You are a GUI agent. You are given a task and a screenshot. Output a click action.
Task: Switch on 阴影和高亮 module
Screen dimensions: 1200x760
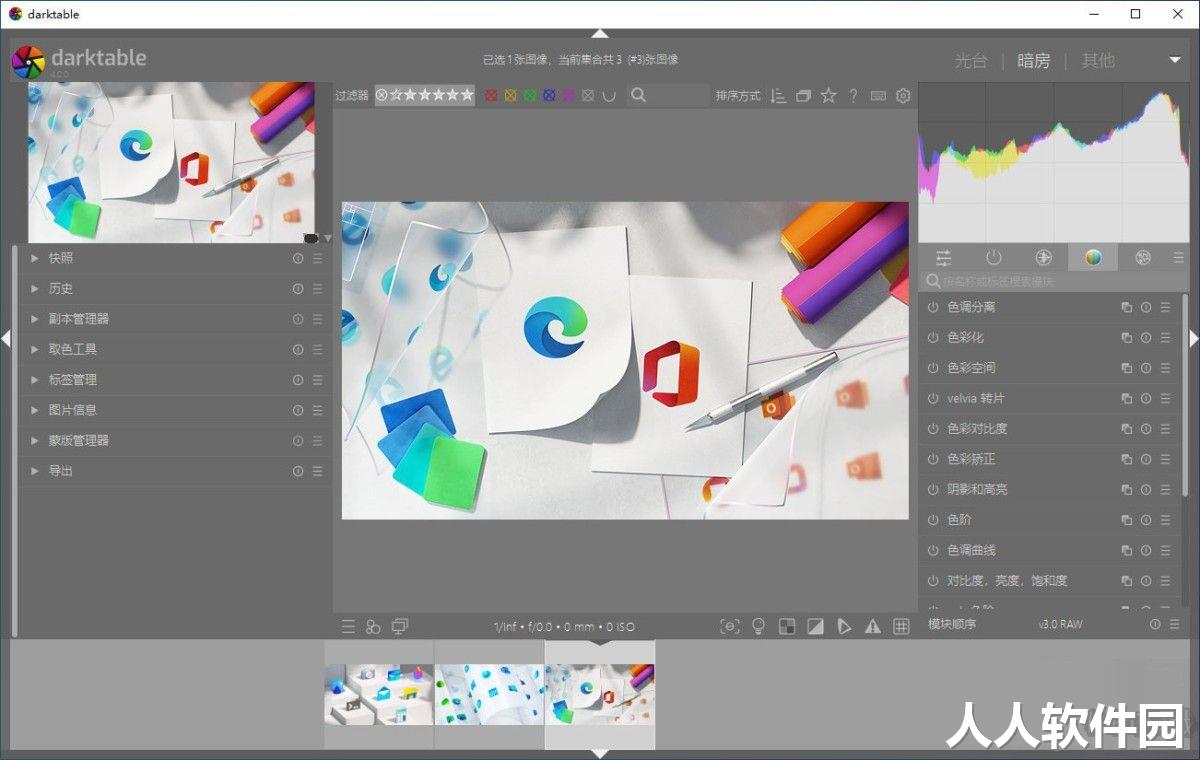(933, 490)
